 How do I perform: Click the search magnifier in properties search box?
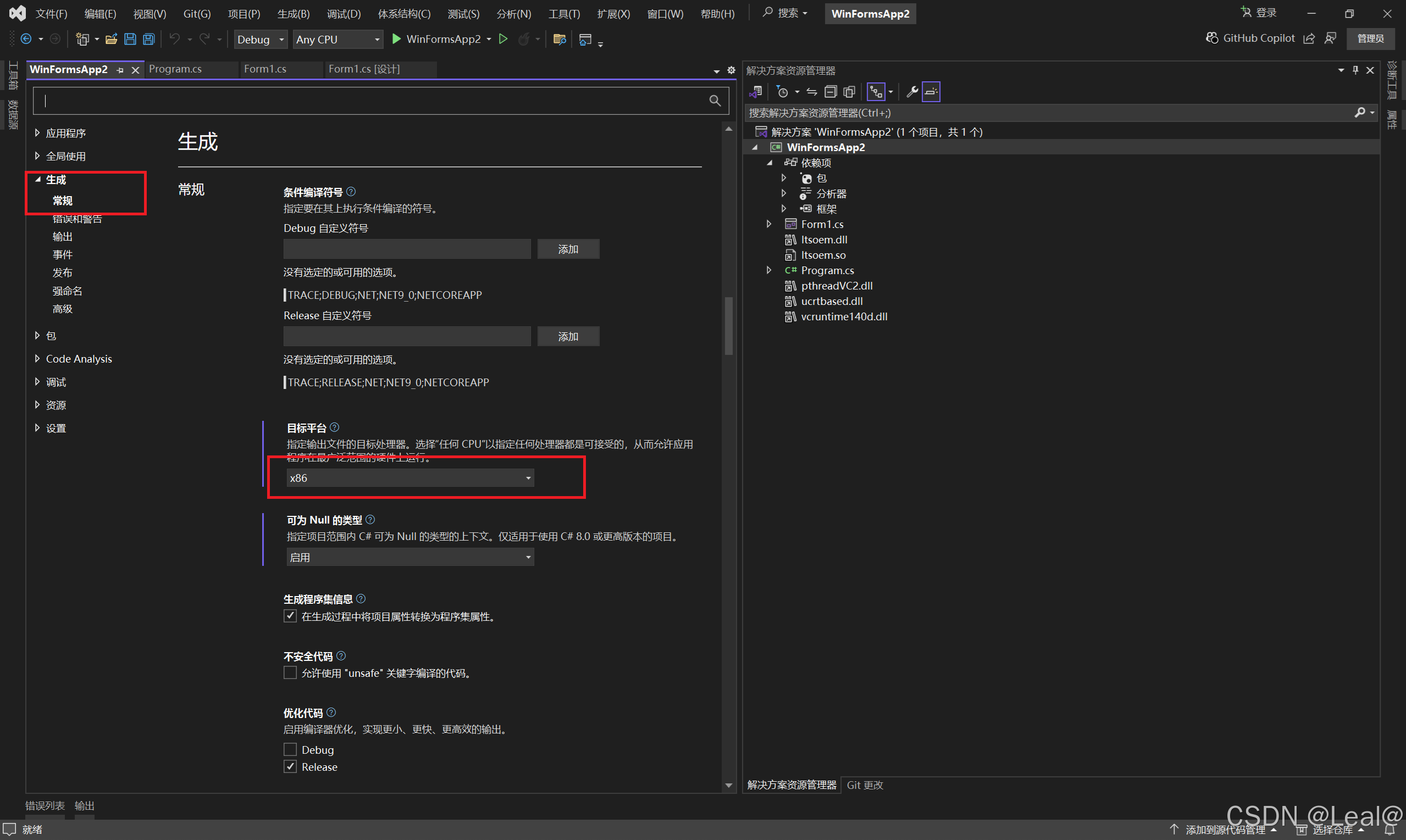click(x=715, y=101)
